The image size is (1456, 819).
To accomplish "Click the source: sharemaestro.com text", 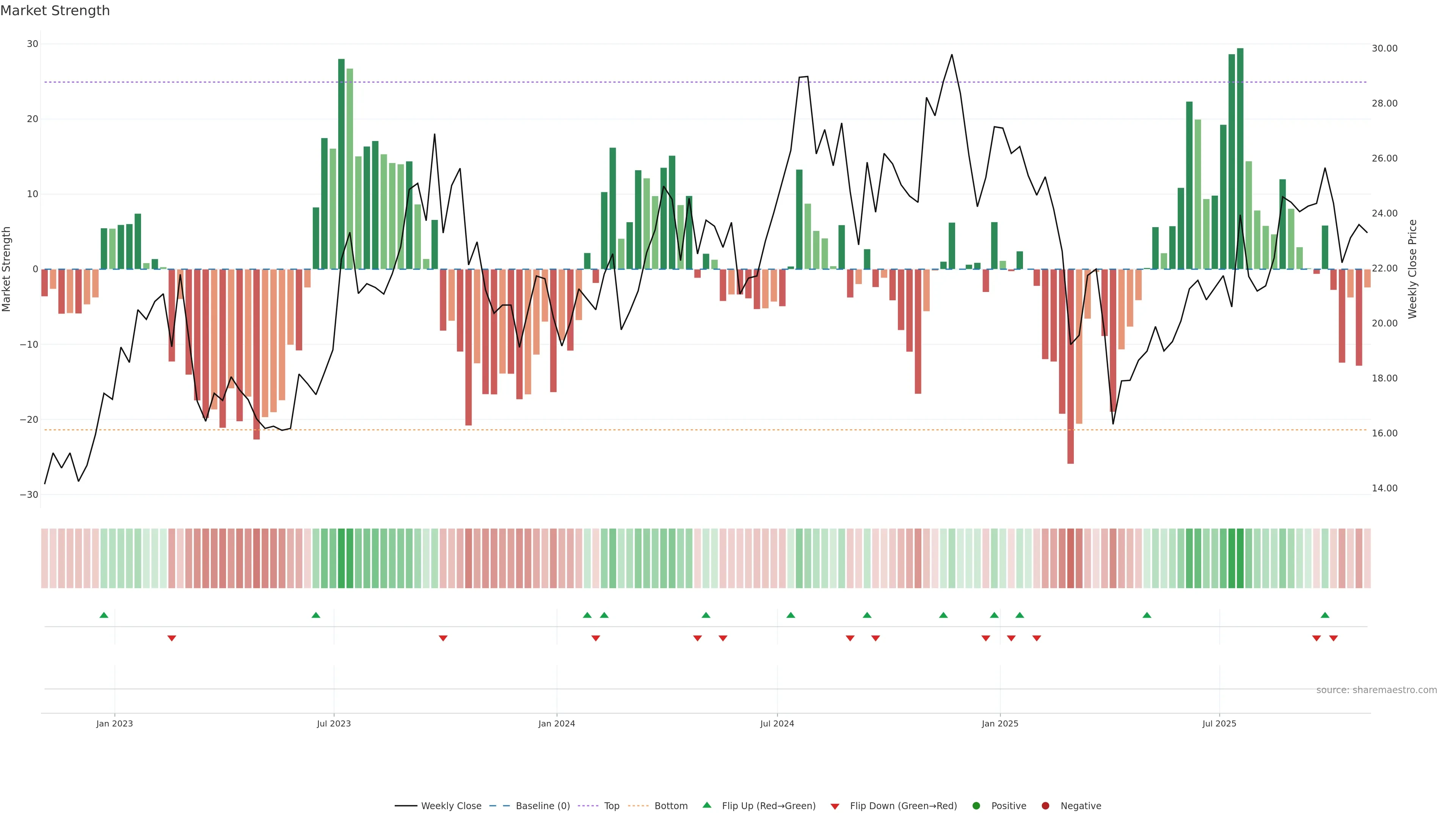I will click(1376, 690).
